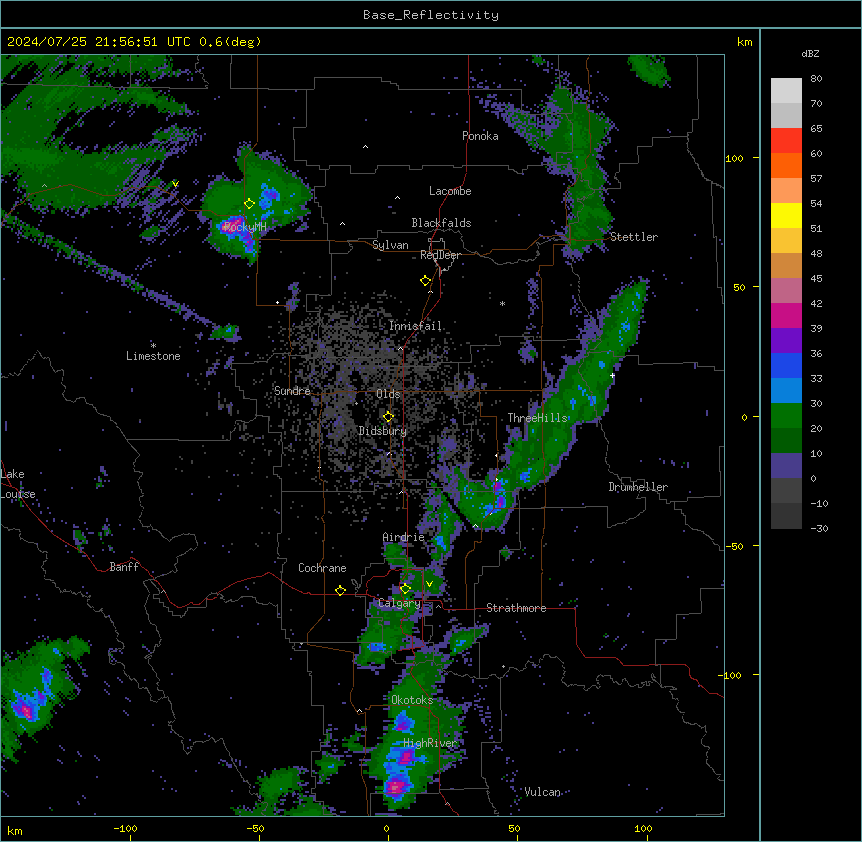
Task: Pick the purple swatch below magenta
Action: 786,341
